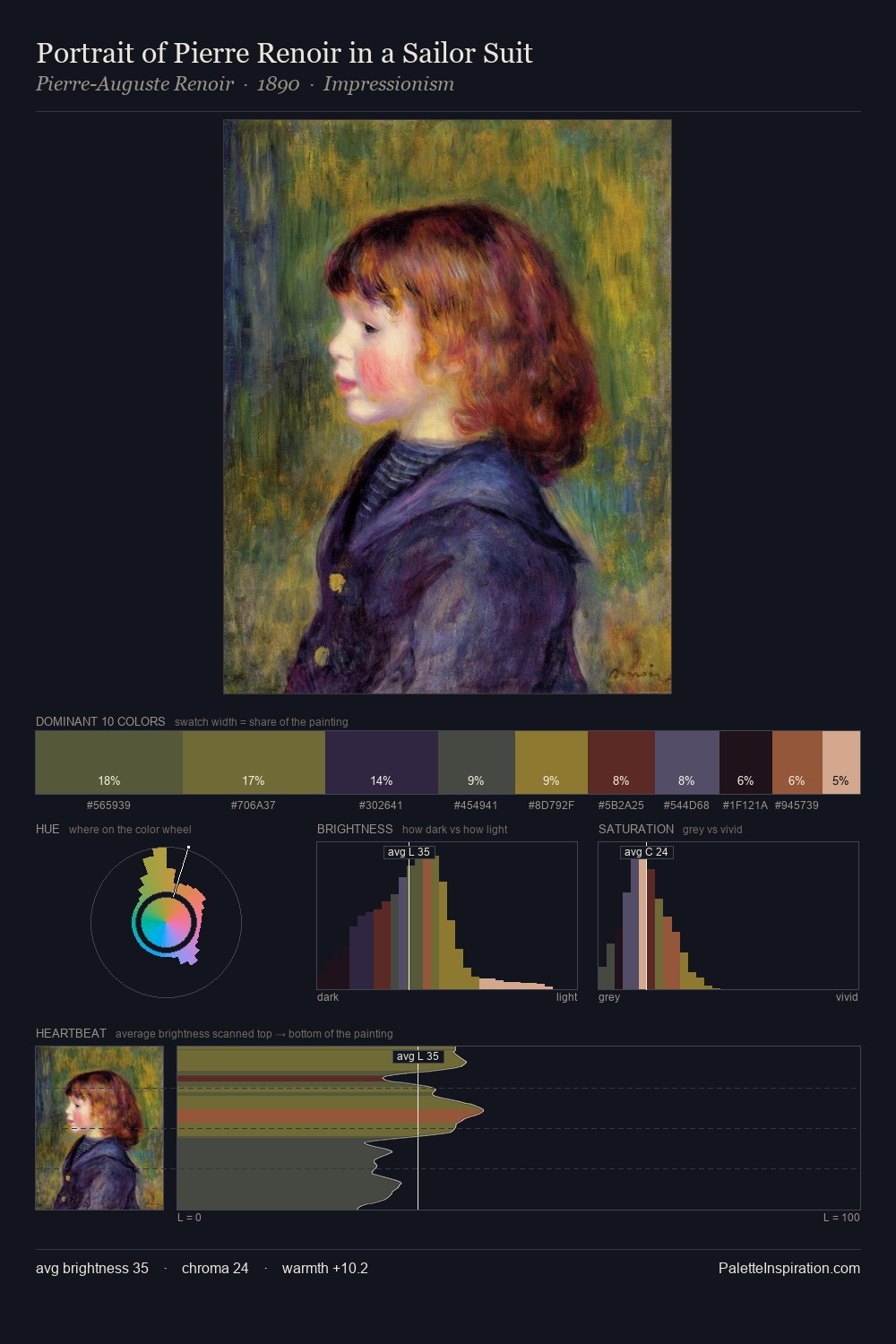Open the PaletteInspiration.com link
The image size is (896, 1344).
[x=789, y=1268]
